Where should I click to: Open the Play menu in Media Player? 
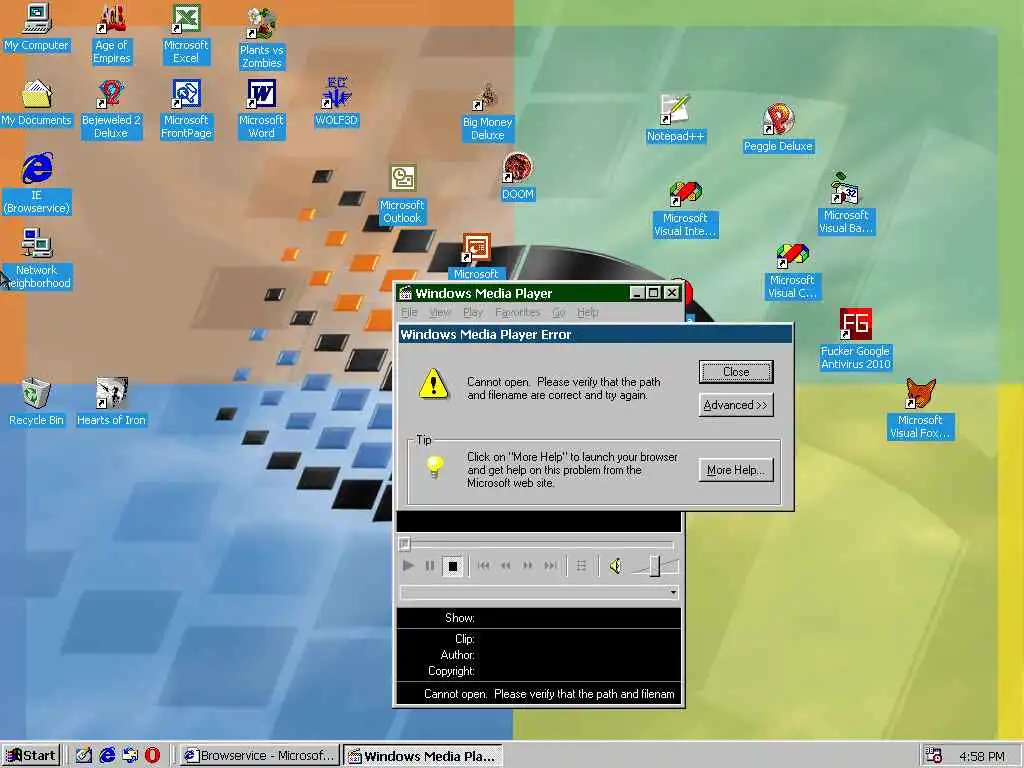[473, 312]
